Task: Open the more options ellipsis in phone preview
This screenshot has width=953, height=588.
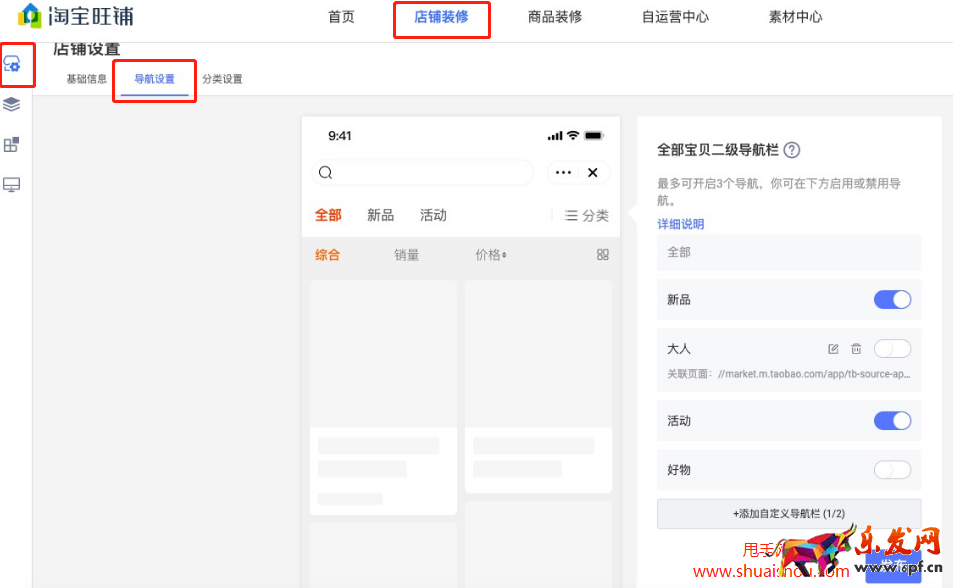Action: [x=563, y=172]
